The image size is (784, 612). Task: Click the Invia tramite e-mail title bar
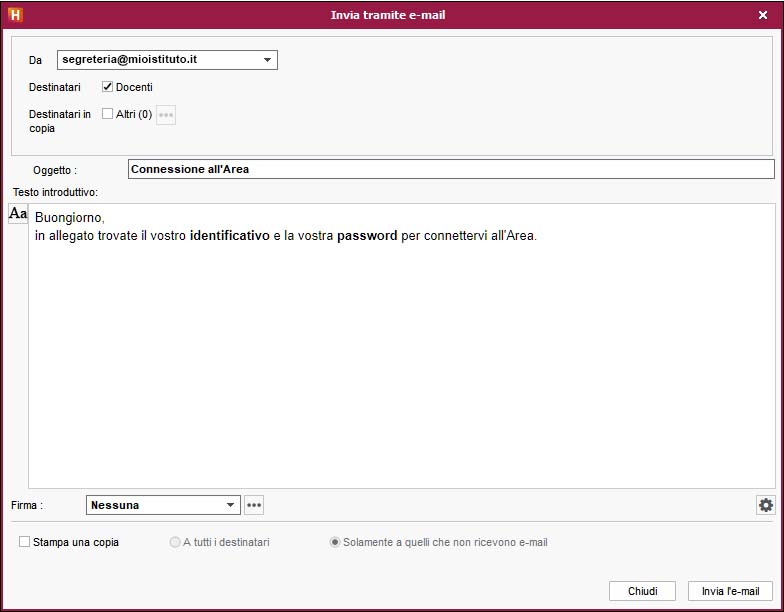pyautogui.click(x=388, y=15)
